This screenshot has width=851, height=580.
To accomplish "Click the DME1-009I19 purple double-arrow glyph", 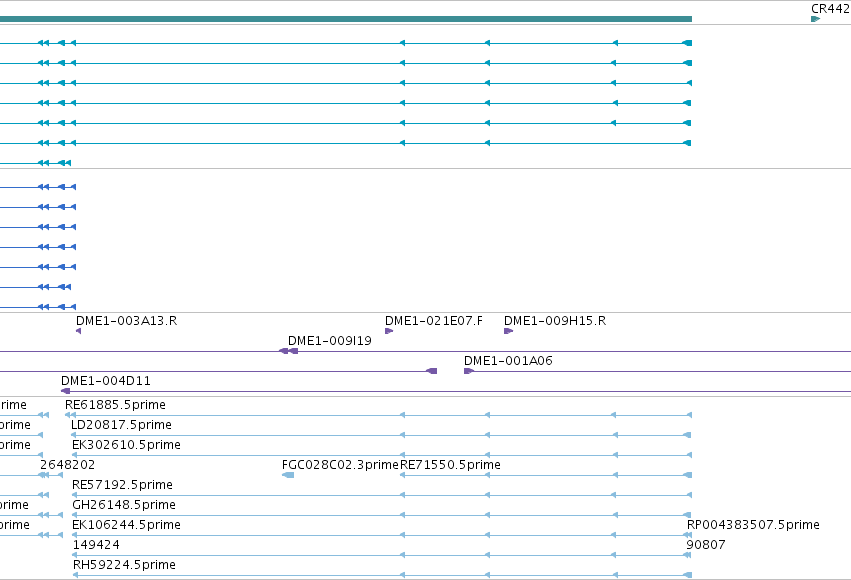I will pyautogui.click(x=288, y=351).
